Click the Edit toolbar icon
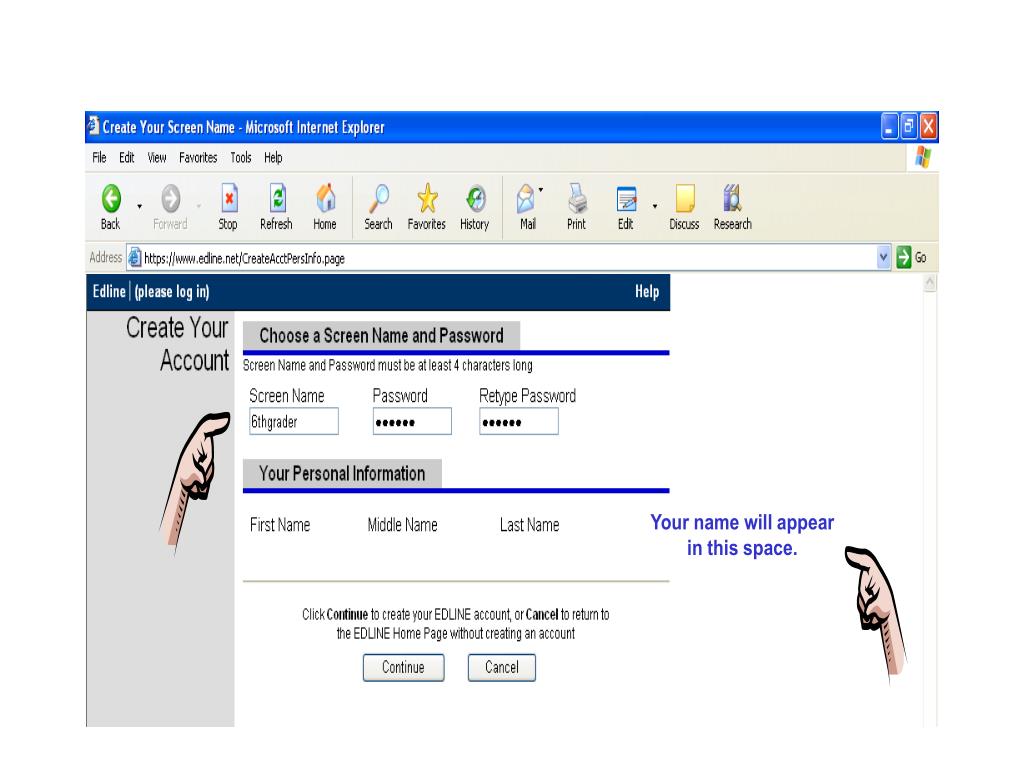The height and width of the screenshot is (768, 1024). [x=626, y=206]
